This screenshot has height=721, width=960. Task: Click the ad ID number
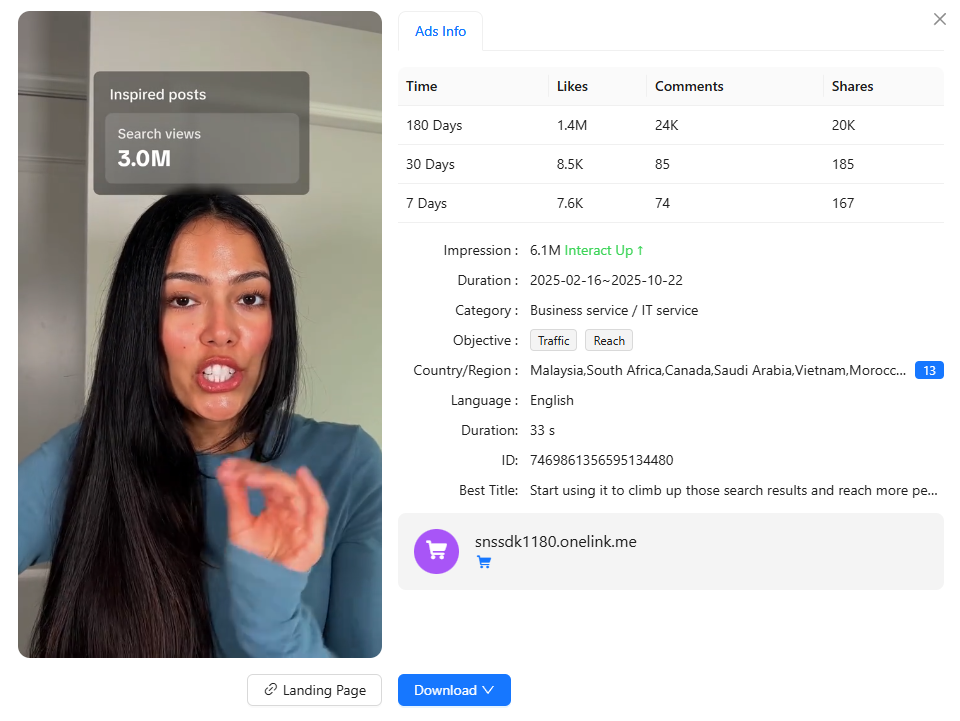point(601,460)
